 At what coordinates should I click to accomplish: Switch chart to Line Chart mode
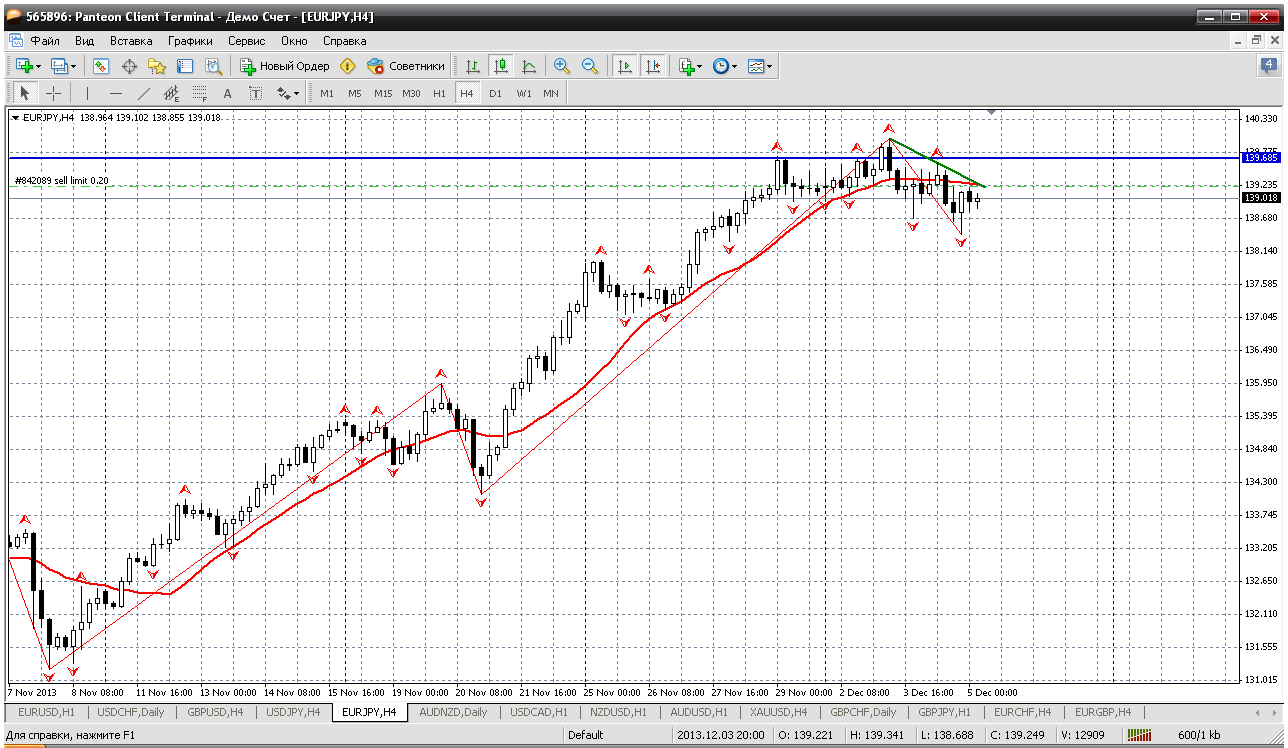[528, 66]
